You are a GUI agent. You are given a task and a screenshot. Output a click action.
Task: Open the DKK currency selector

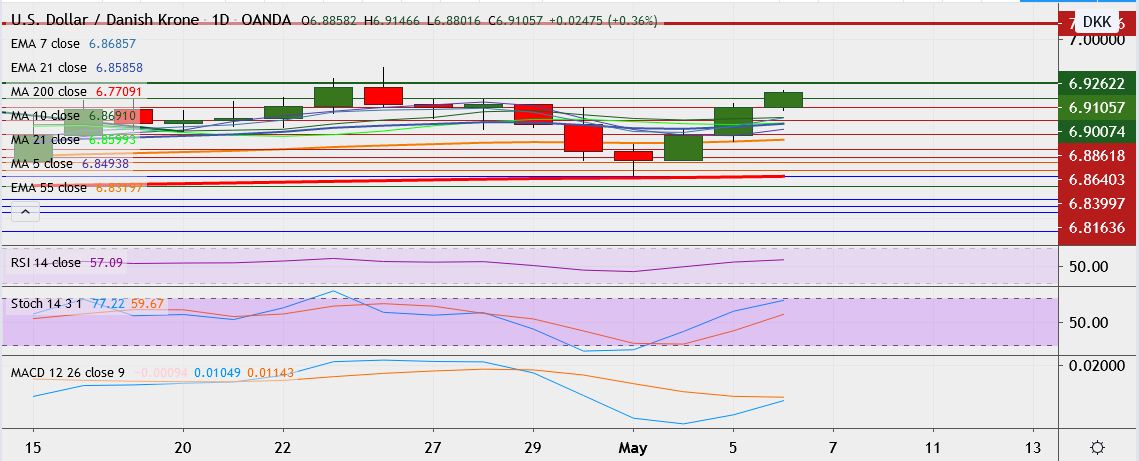pos(1096,22)
